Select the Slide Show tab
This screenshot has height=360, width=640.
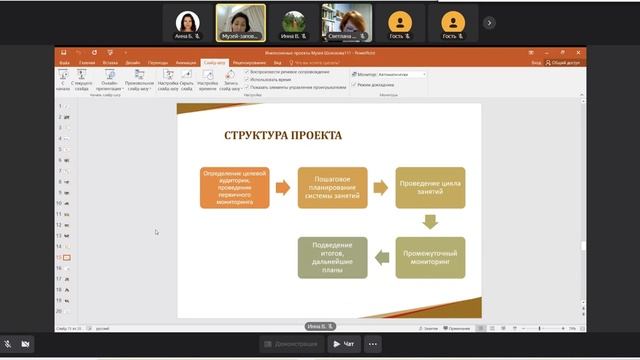tap(215, 63)
